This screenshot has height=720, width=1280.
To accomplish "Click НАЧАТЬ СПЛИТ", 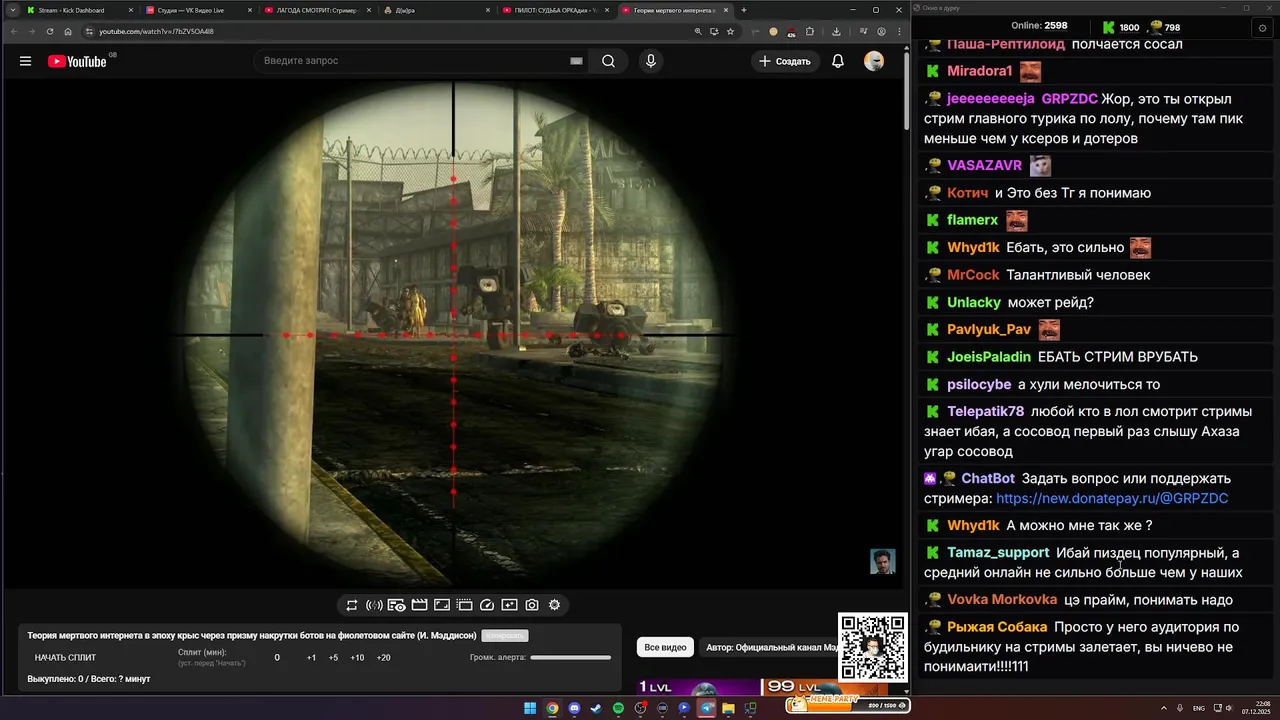I will click(x=65, y=658).
